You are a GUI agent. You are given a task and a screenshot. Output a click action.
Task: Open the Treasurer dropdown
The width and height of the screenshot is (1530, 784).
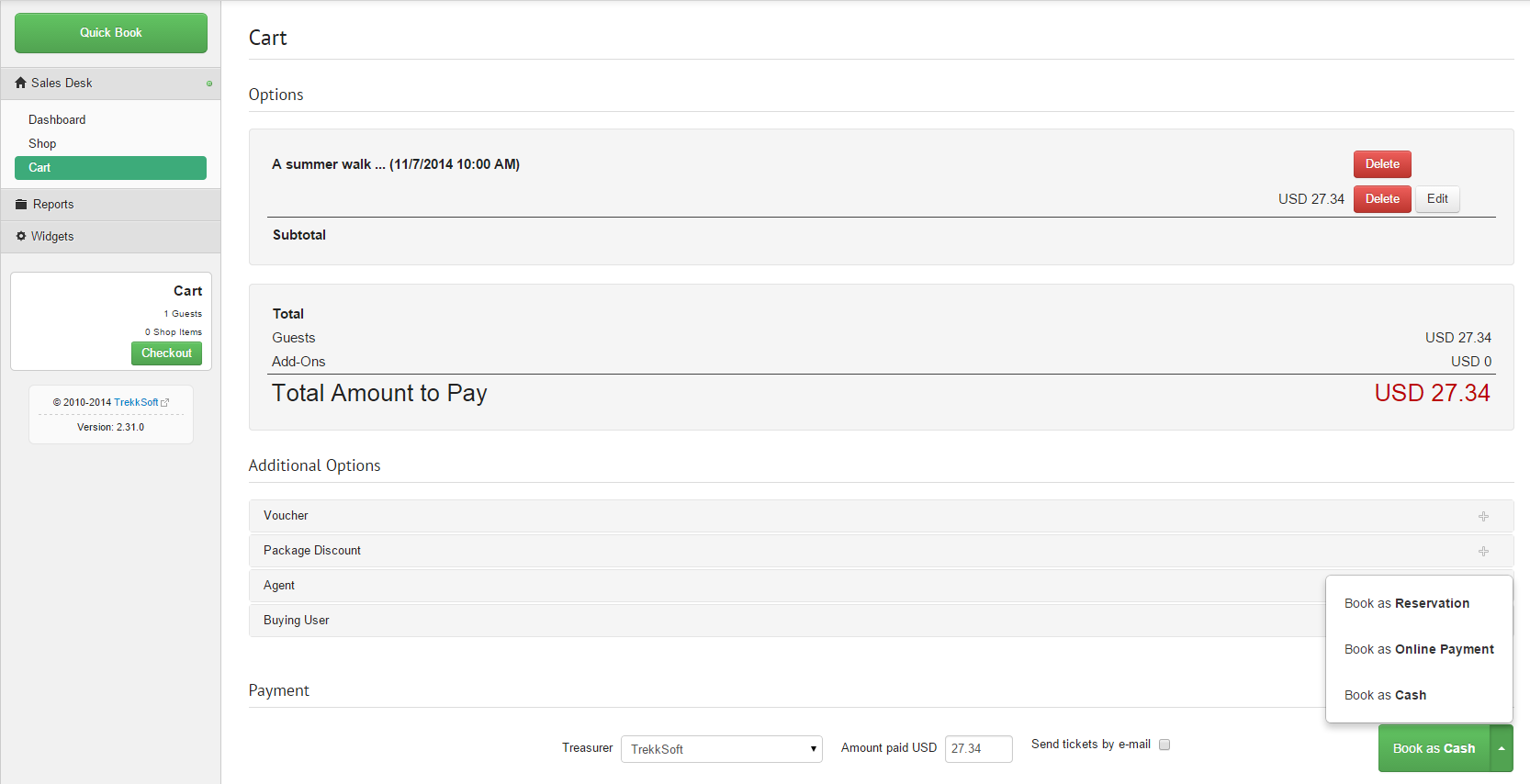(721, 749)
